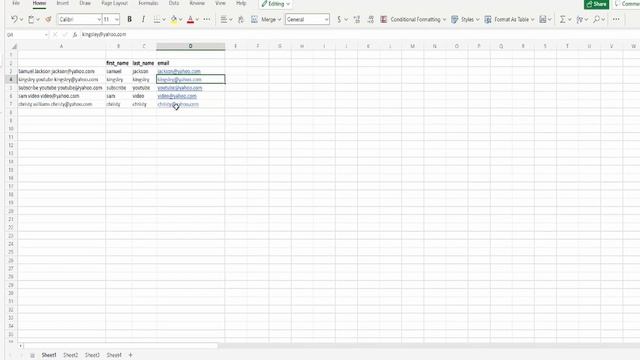Open the video@yahoo.com email link

[x=177, y=96]
